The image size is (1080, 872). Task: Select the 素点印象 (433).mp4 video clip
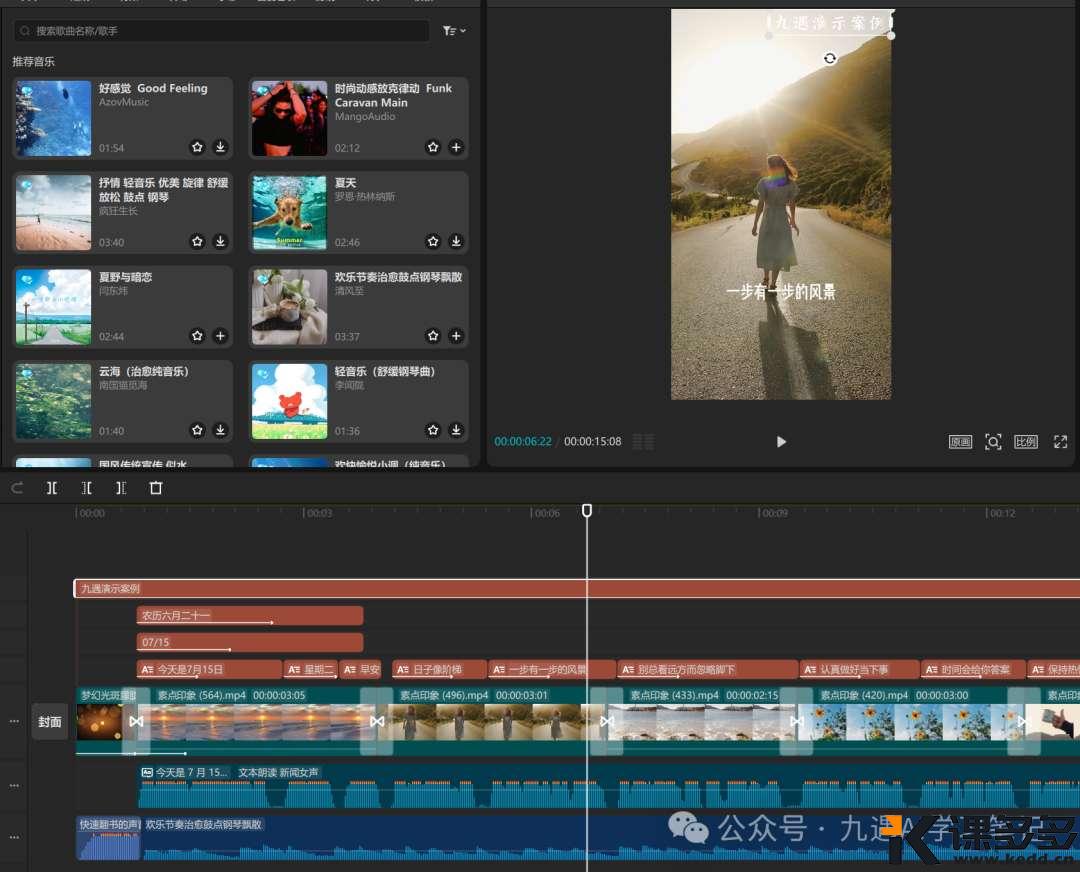pos(701,721)
